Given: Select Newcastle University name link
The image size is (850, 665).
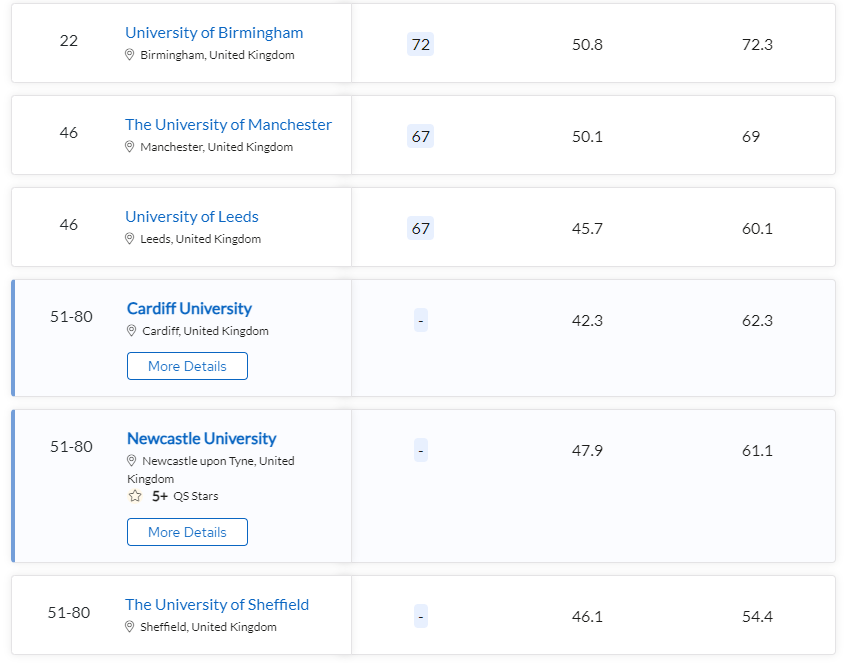Looking at the screenshot, I should pyautogui.click(x=201, y=439).
